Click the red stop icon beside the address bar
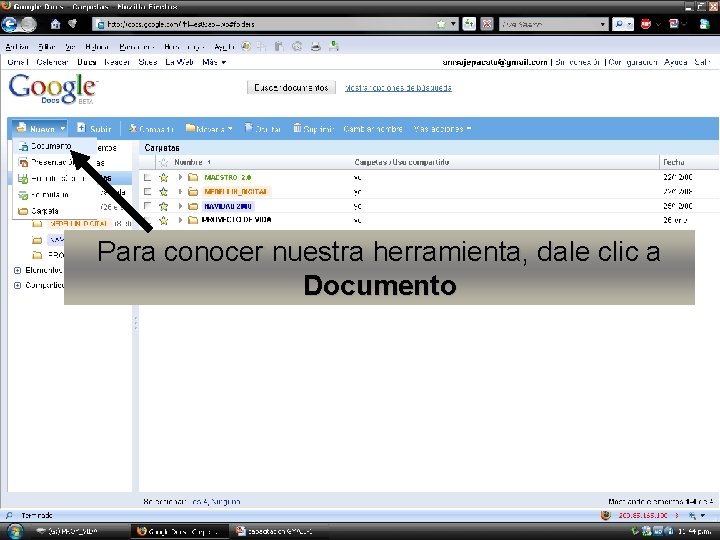 pos(487,24)
